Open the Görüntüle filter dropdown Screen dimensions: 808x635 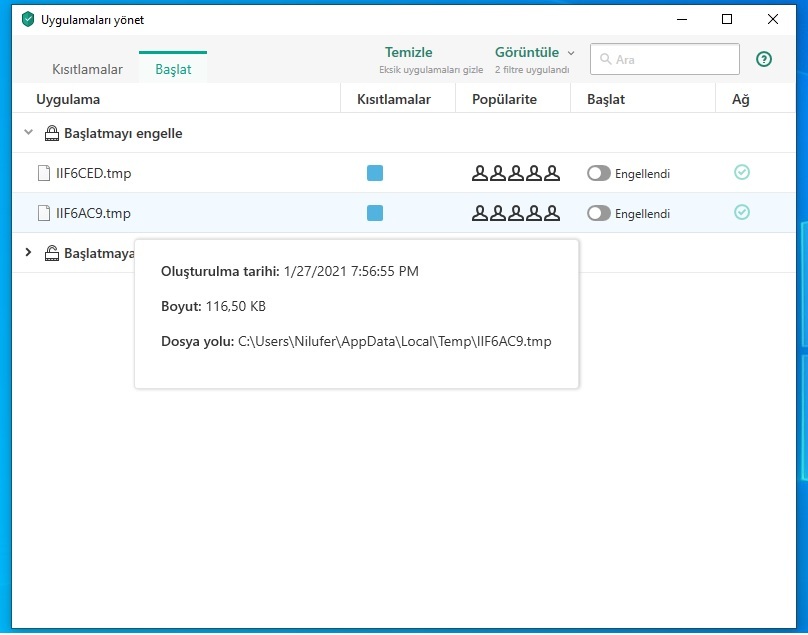534,53
